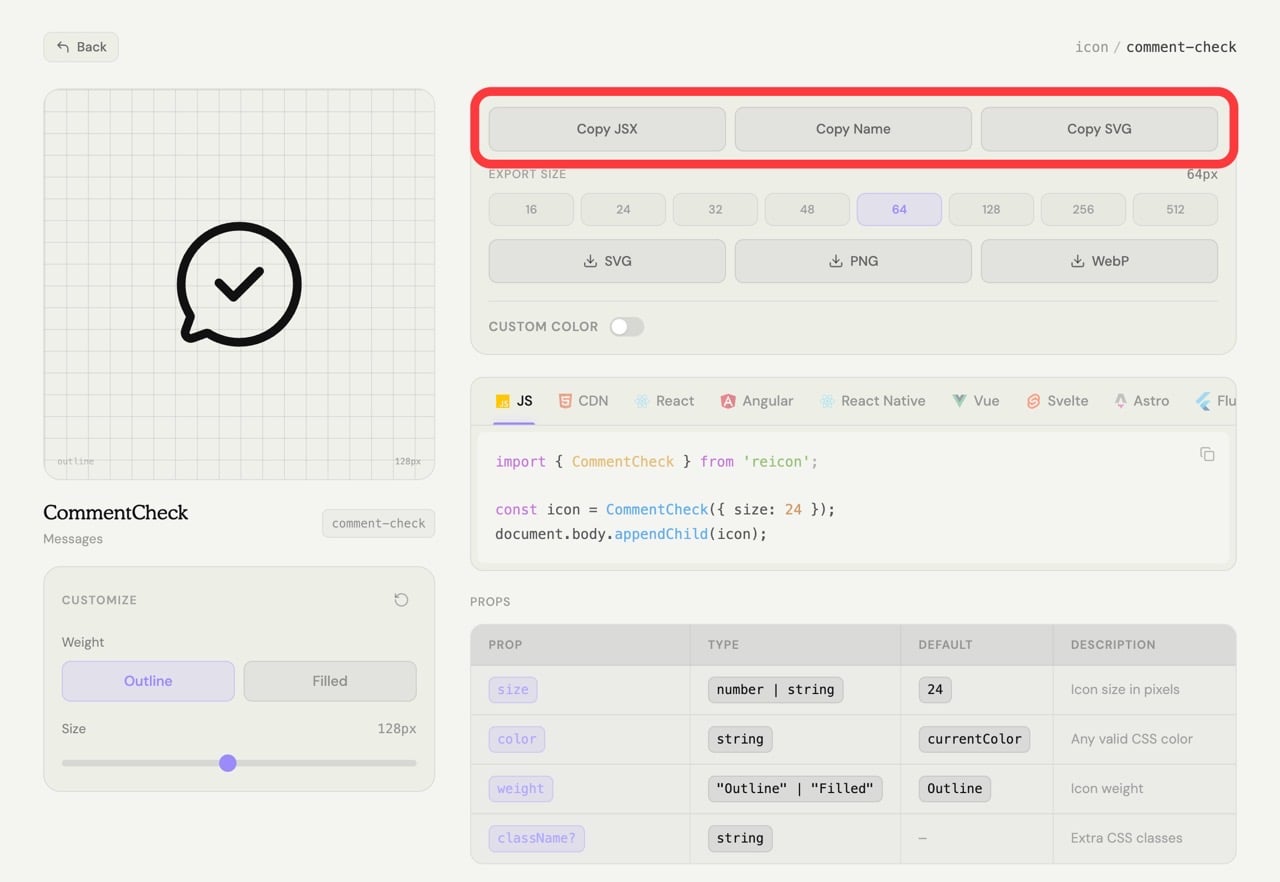This screenshot has width=1280, height=882.
Task: Open the JS code tab
Action: pos(514,401)
